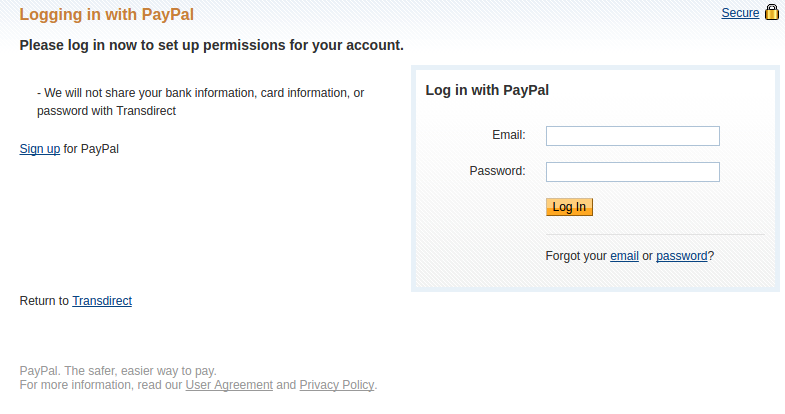
Task: Click the "Logging in with PayPal" page heading
Action: [107, 15]
